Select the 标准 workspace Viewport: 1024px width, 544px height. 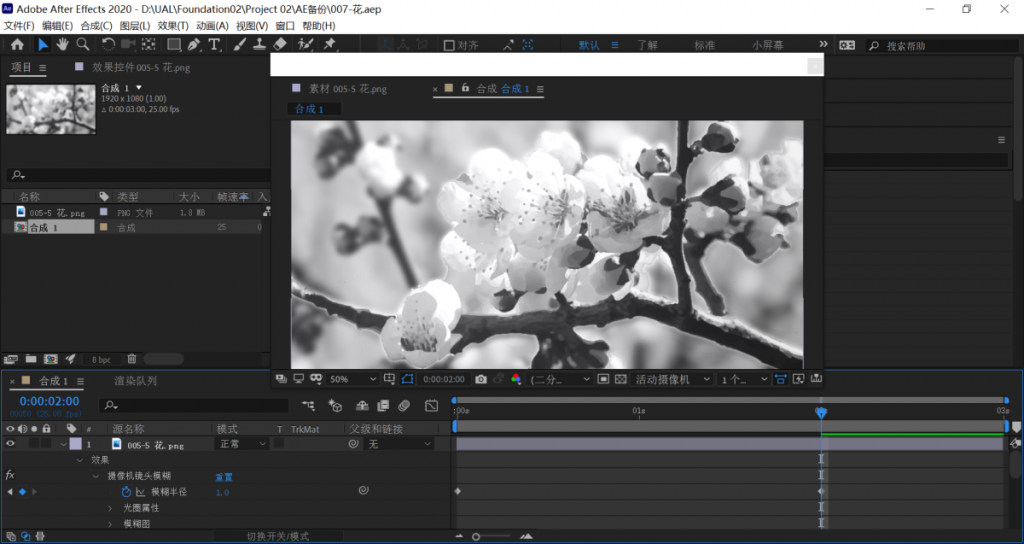click(x=705, y=45)
